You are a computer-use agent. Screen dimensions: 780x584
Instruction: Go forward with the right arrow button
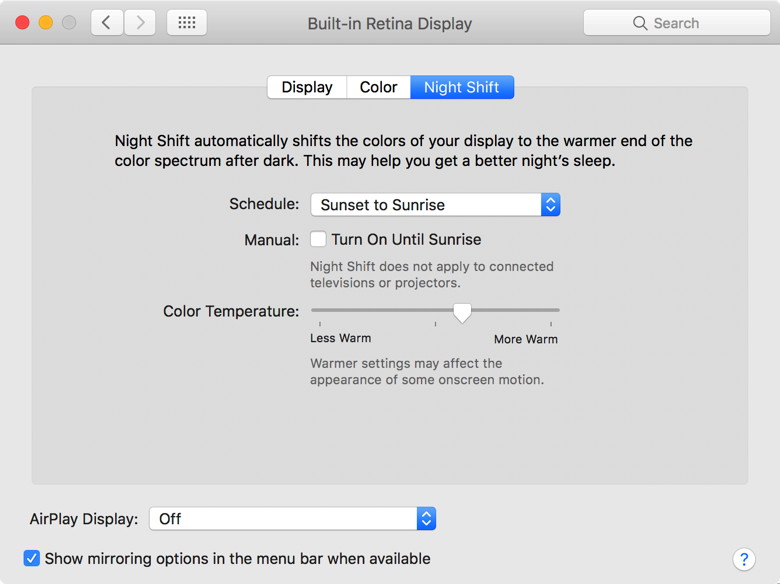point(140,22)
